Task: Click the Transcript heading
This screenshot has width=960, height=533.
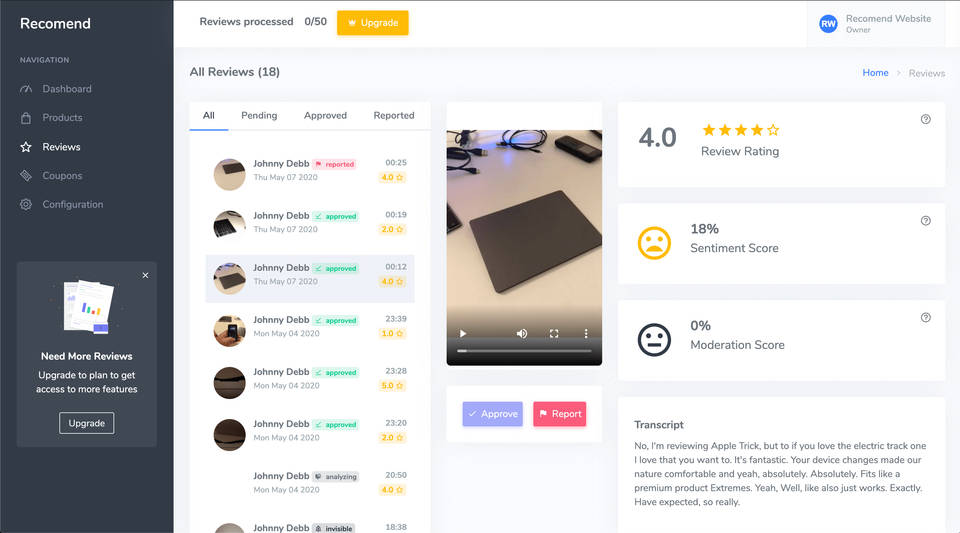Action: point(659,425)
